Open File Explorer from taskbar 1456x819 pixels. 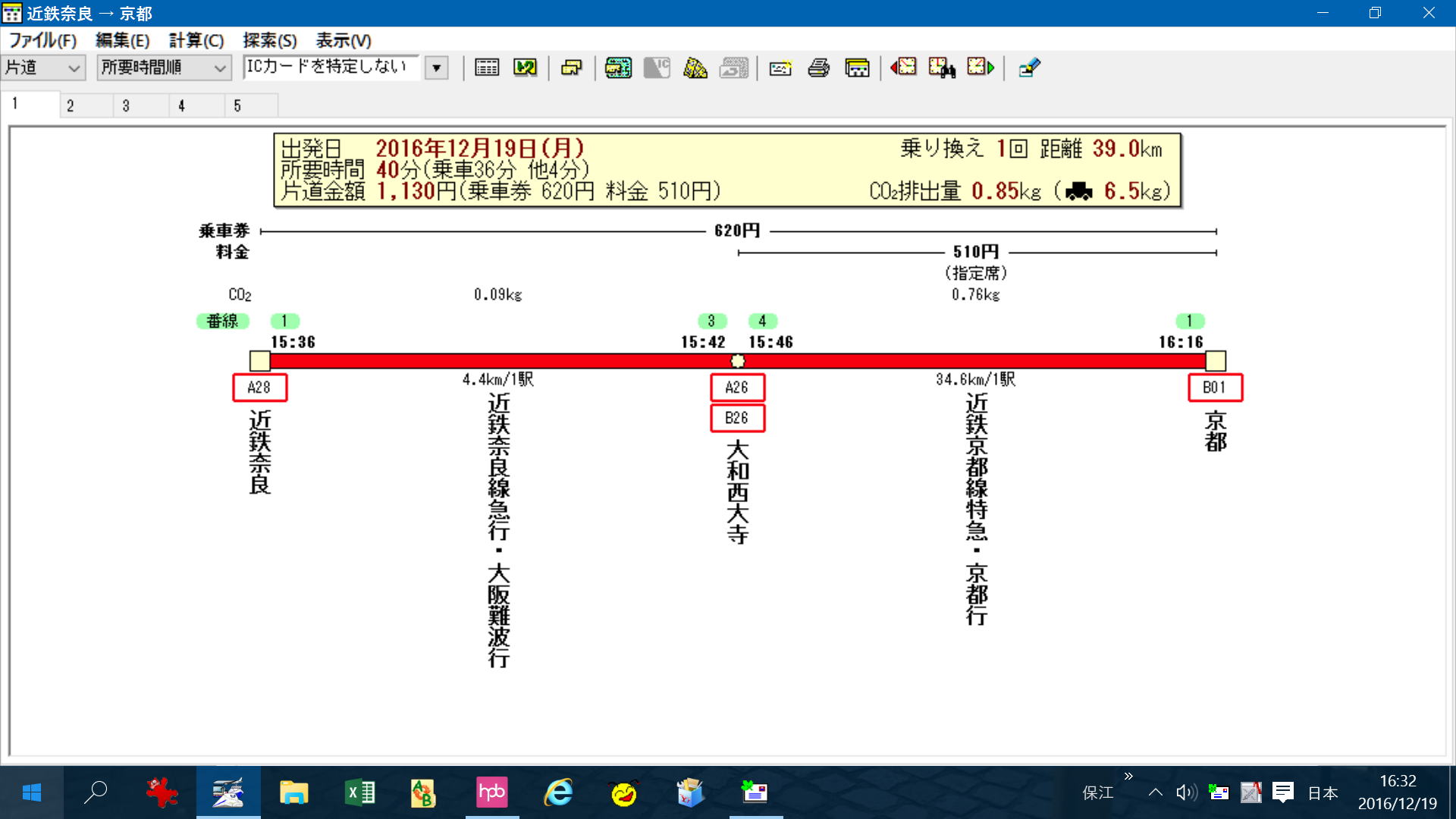click(293, 792)
